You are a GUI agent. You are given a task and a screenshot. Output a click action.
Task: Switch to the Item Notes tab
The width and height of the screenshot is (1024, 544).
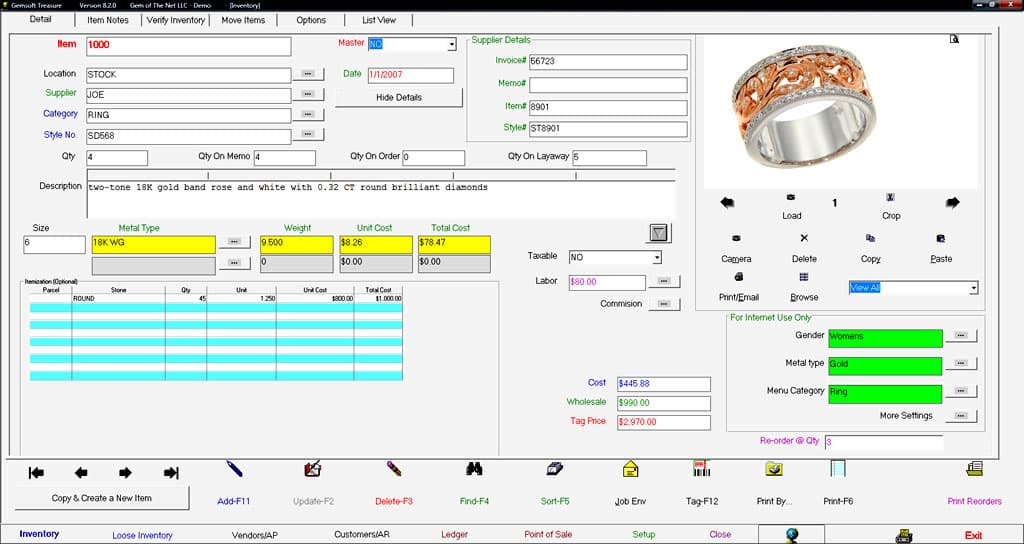point(108,20)
